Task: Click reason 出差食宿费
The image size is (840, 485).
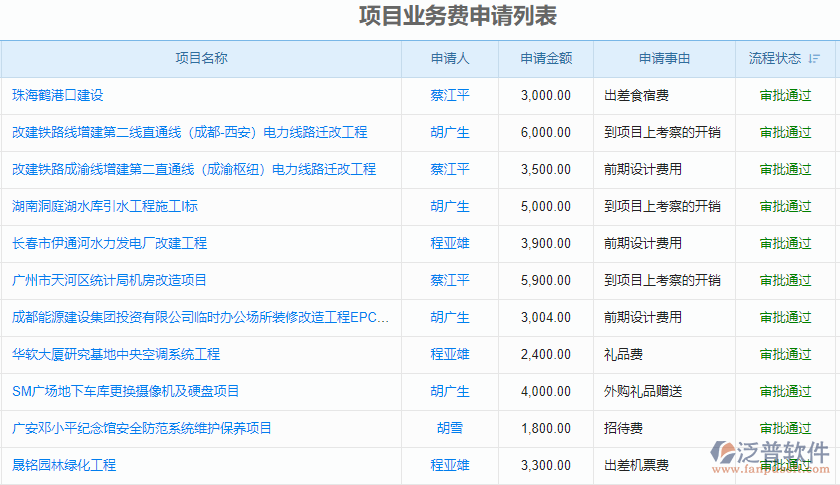Action: pos(636,95)
